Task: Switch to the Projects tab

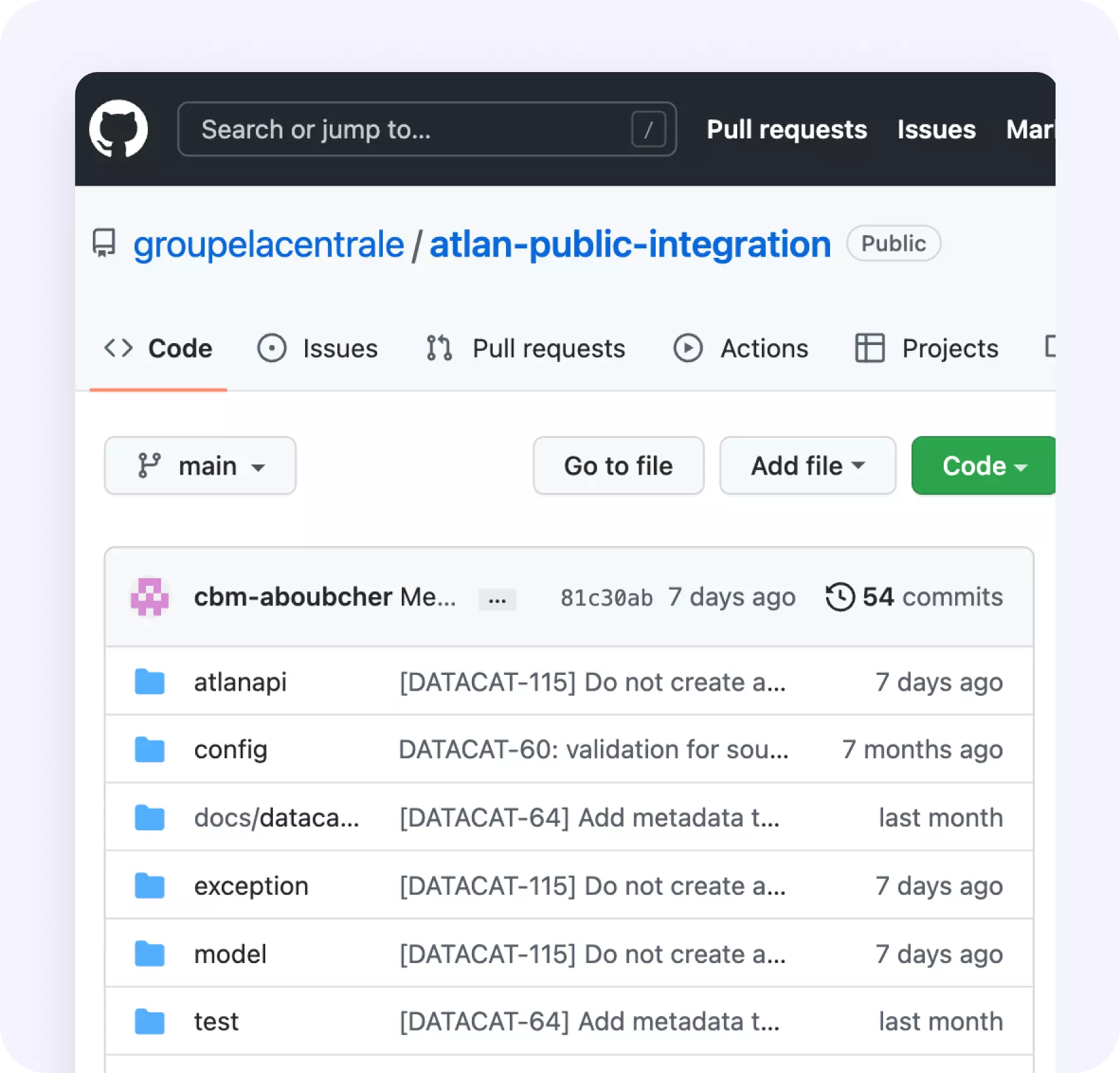Action: (926, 348)
